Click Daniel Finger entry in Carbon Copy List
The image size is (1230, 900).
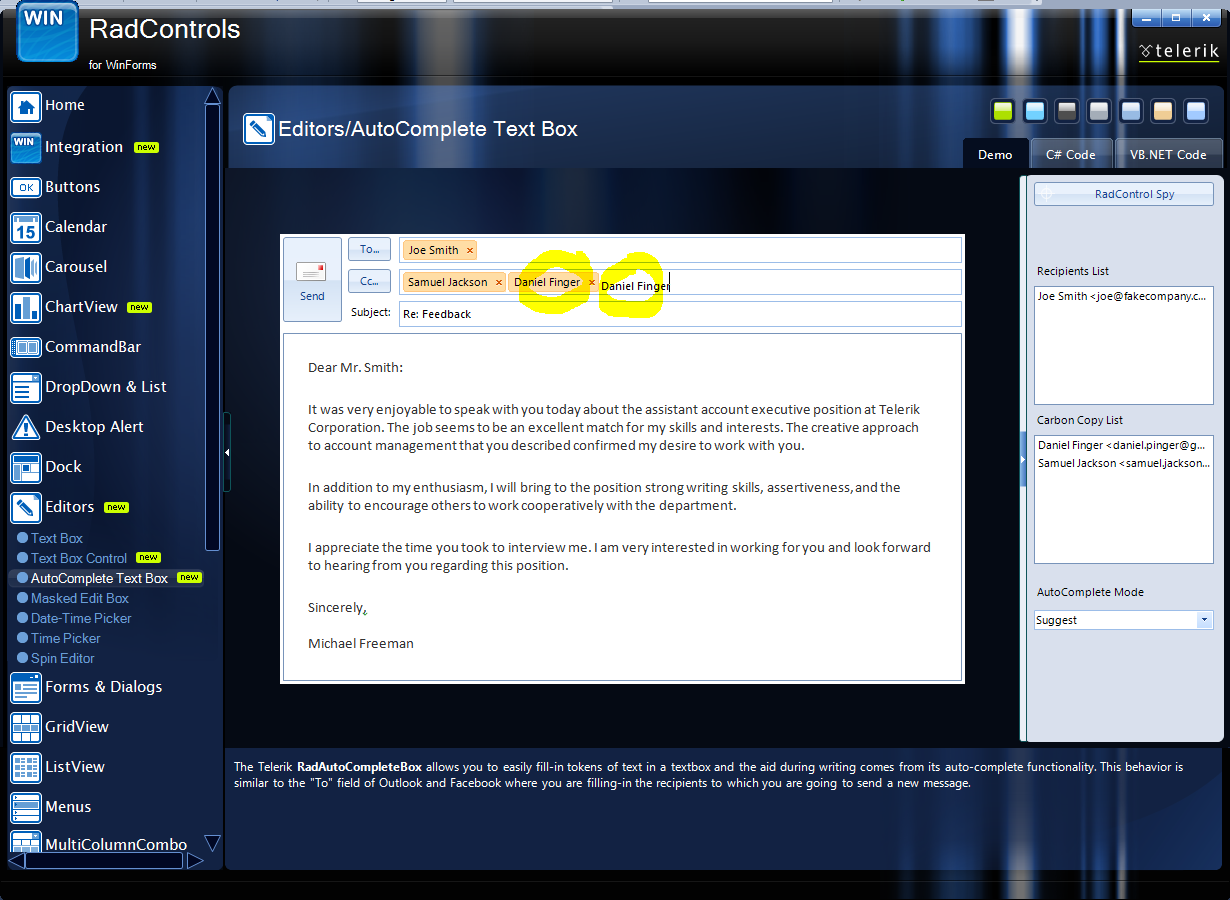click(x=1122, y=444)
